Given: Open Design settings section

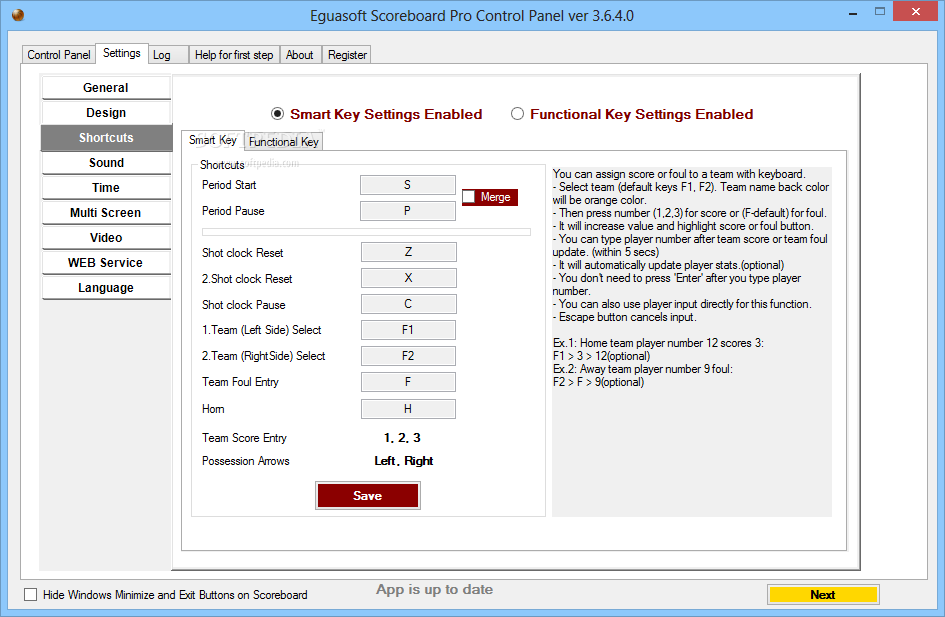Looking at the screenshot, I should [x=106, y=113].
